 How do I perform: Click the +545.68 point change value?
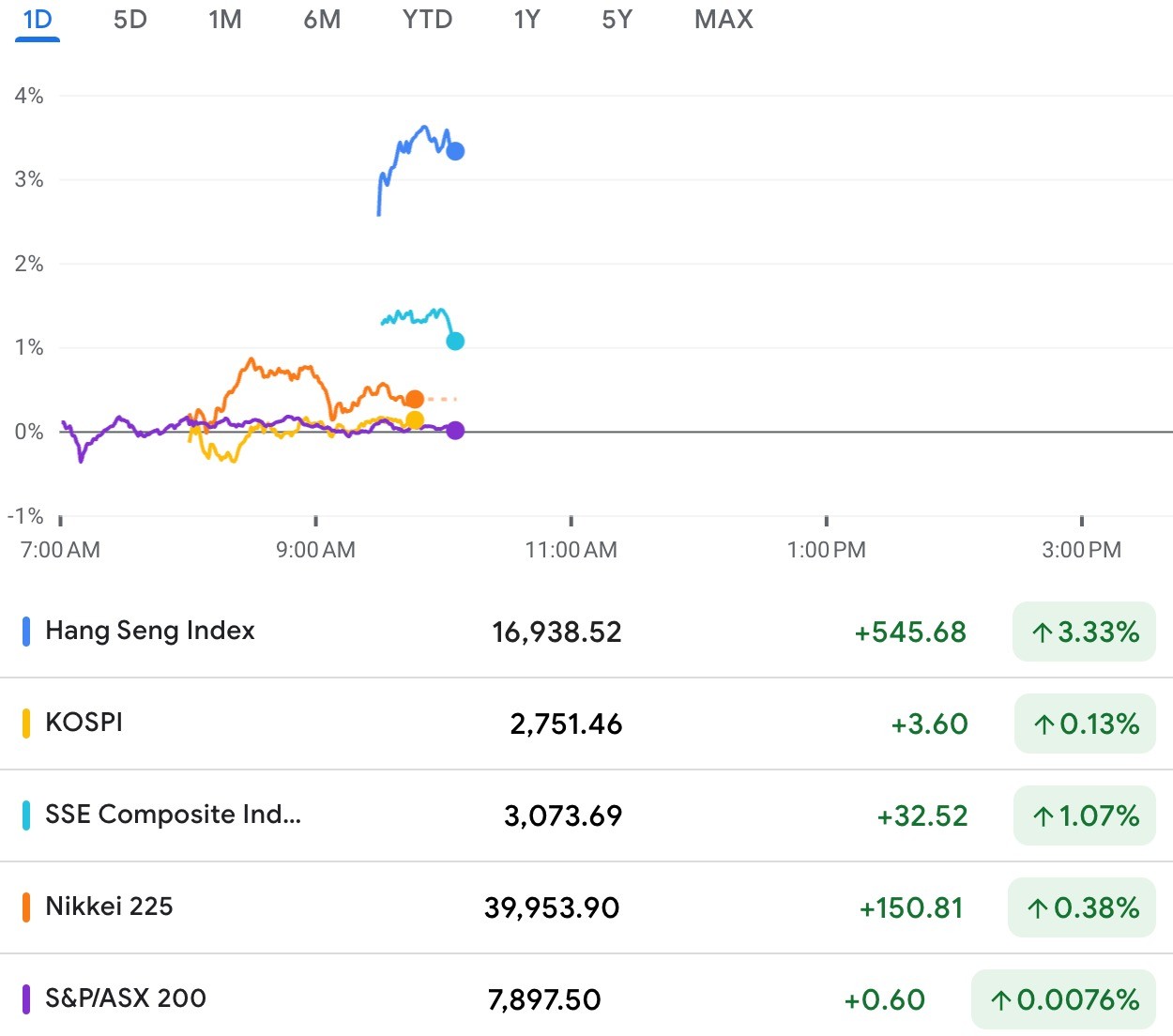[x=910, y=632]
